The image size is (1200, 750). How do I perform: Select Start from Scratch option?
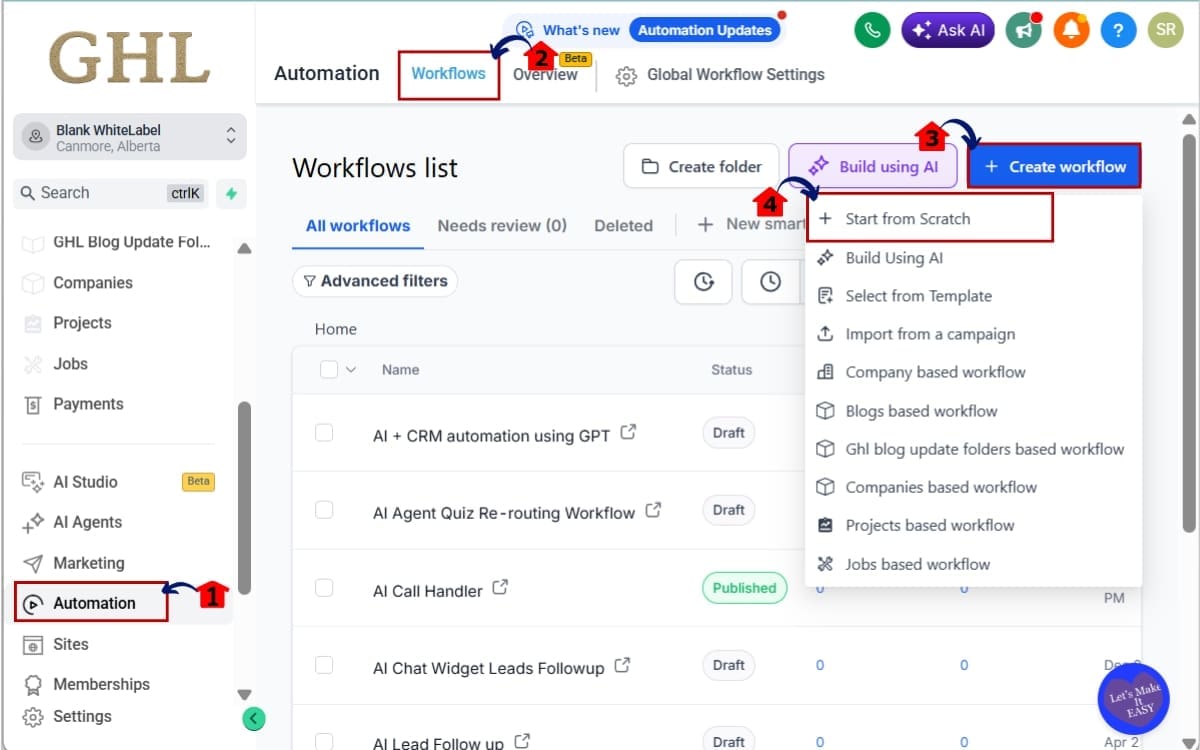[929, 218]
